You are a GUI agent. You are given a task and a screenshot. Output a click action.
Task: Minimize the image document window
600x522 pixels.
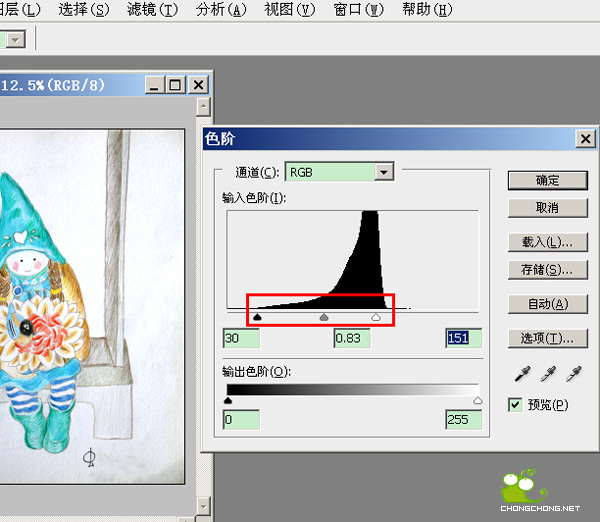pos(155,85)
